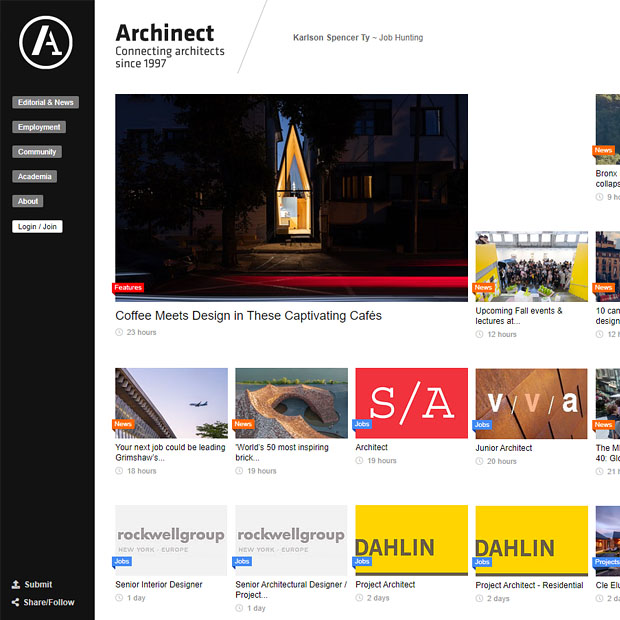Click rockwellgroup thumbnail for Senior Interior Designer
This screenshot has height=620, width=620.
tap(171, 540)
